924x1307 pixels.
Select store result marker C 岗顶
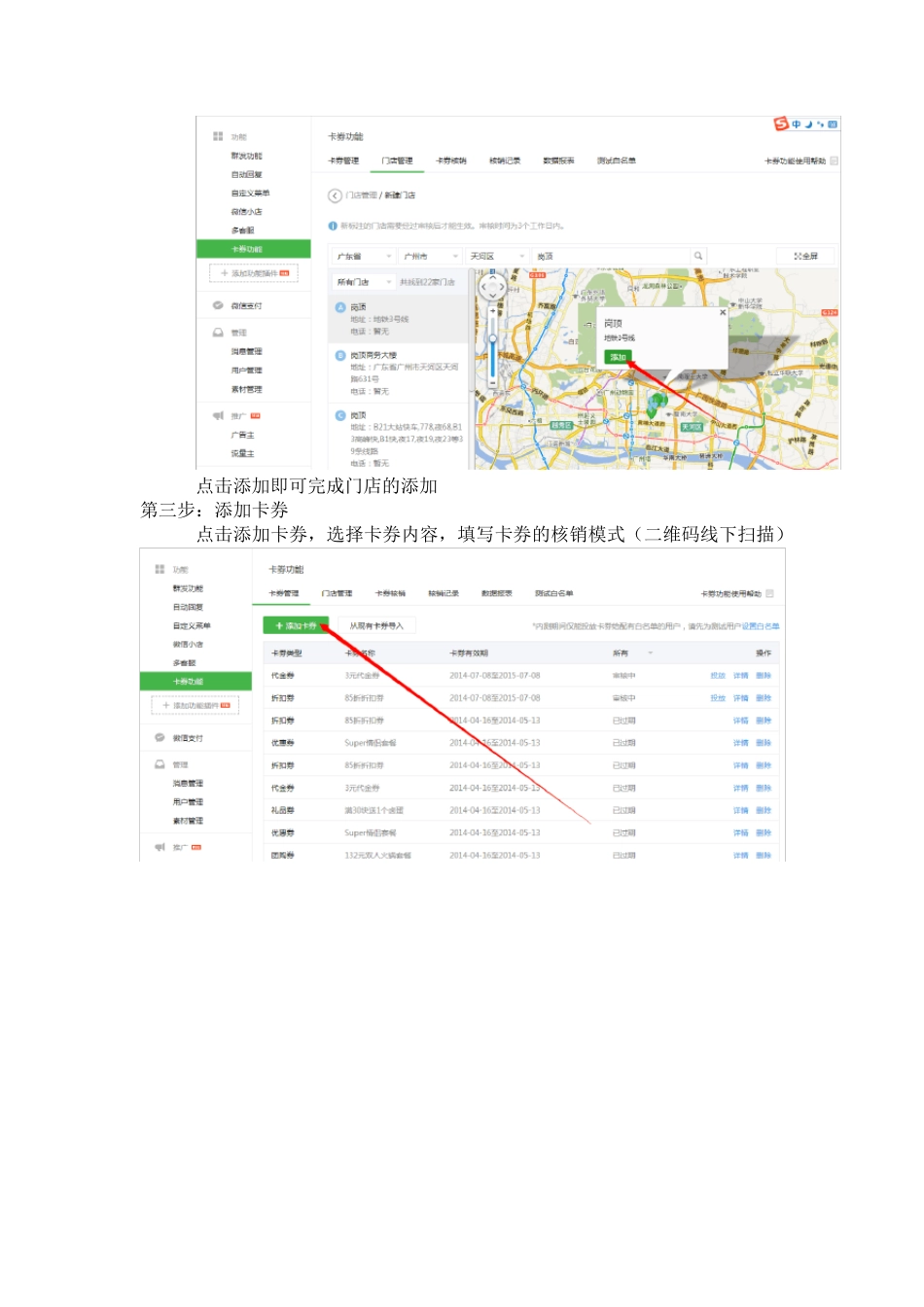pyautogui.click(x=341, y=415)
